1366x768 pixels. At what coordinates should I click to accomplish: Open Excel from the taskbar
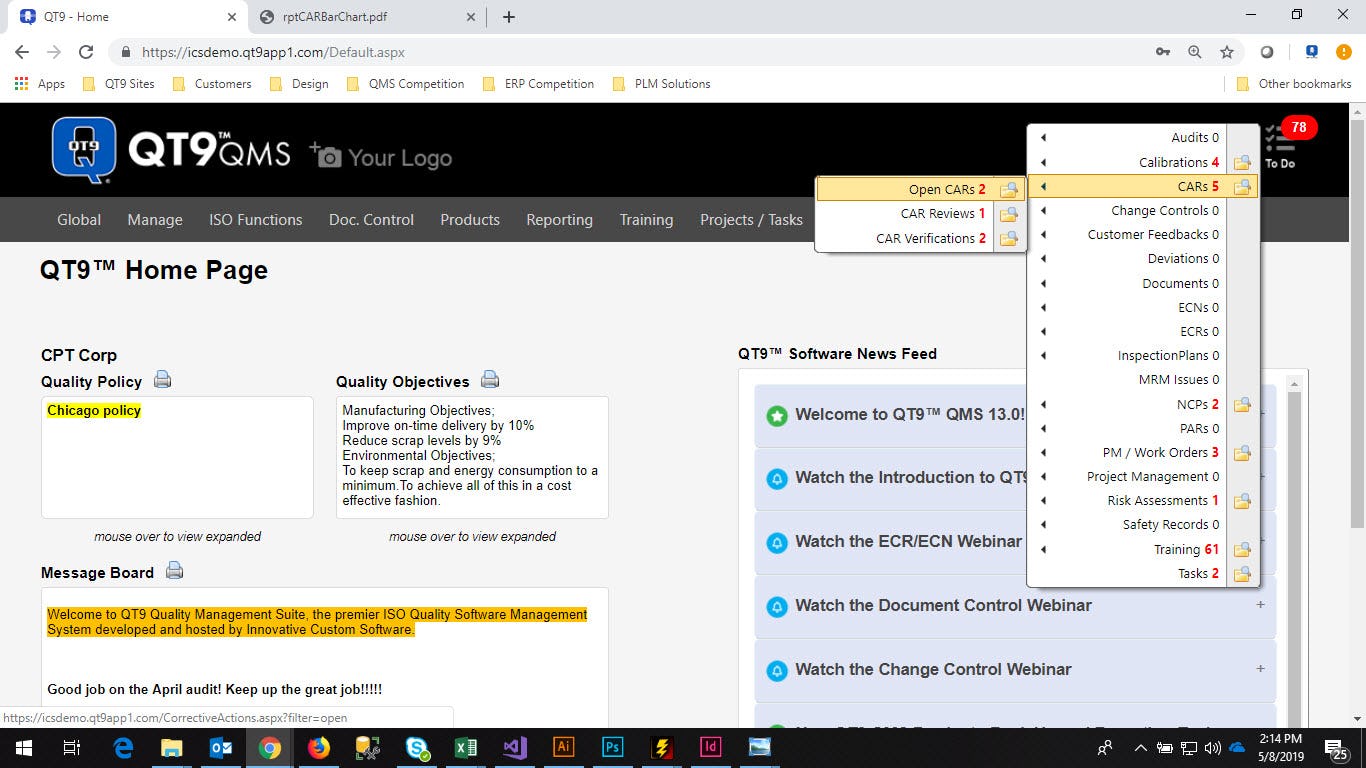(465, 747)
